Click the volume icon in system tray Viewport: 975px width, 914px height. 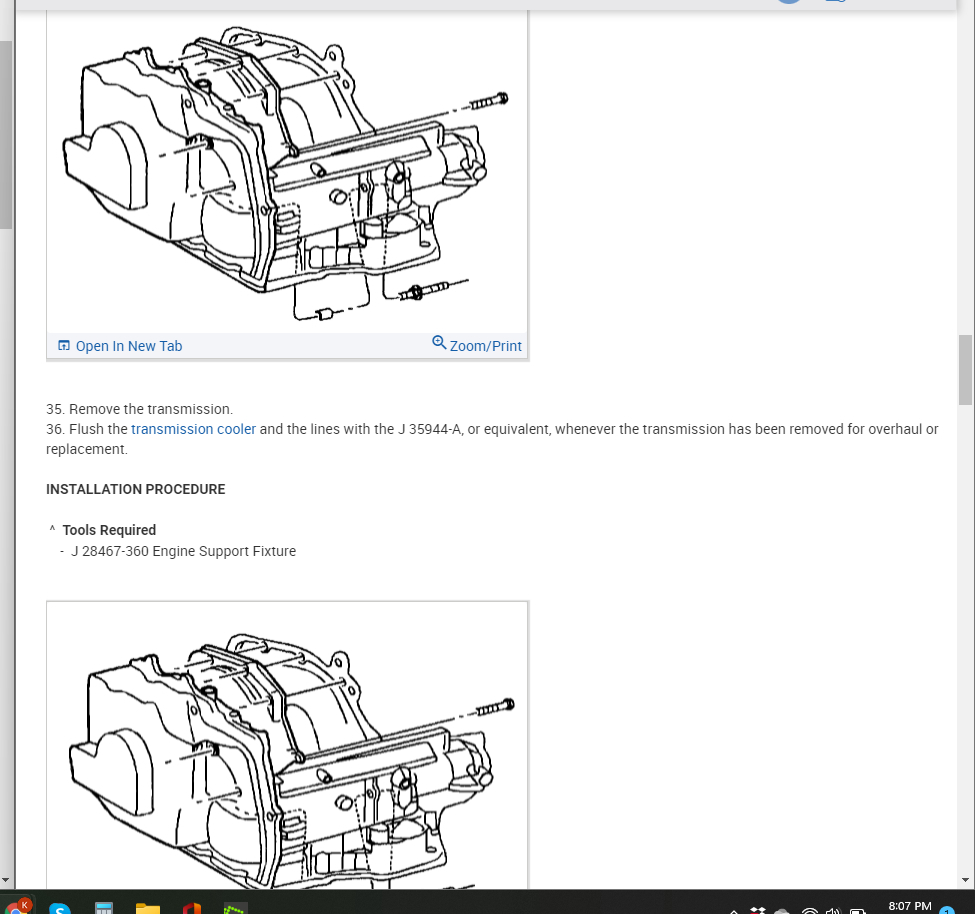click(833, 910)
